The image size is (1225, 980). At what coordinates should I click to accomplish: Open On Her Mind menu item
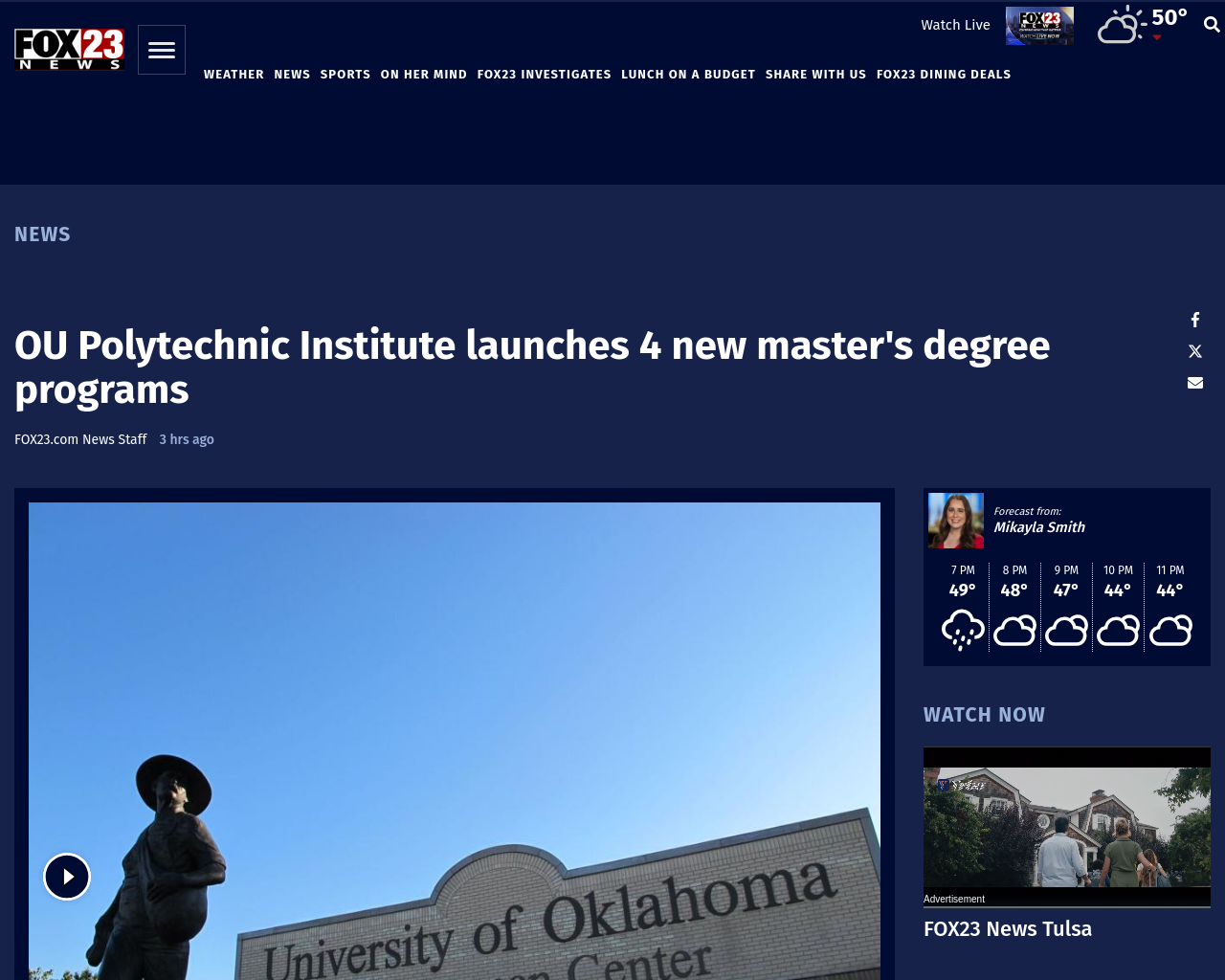424,75
